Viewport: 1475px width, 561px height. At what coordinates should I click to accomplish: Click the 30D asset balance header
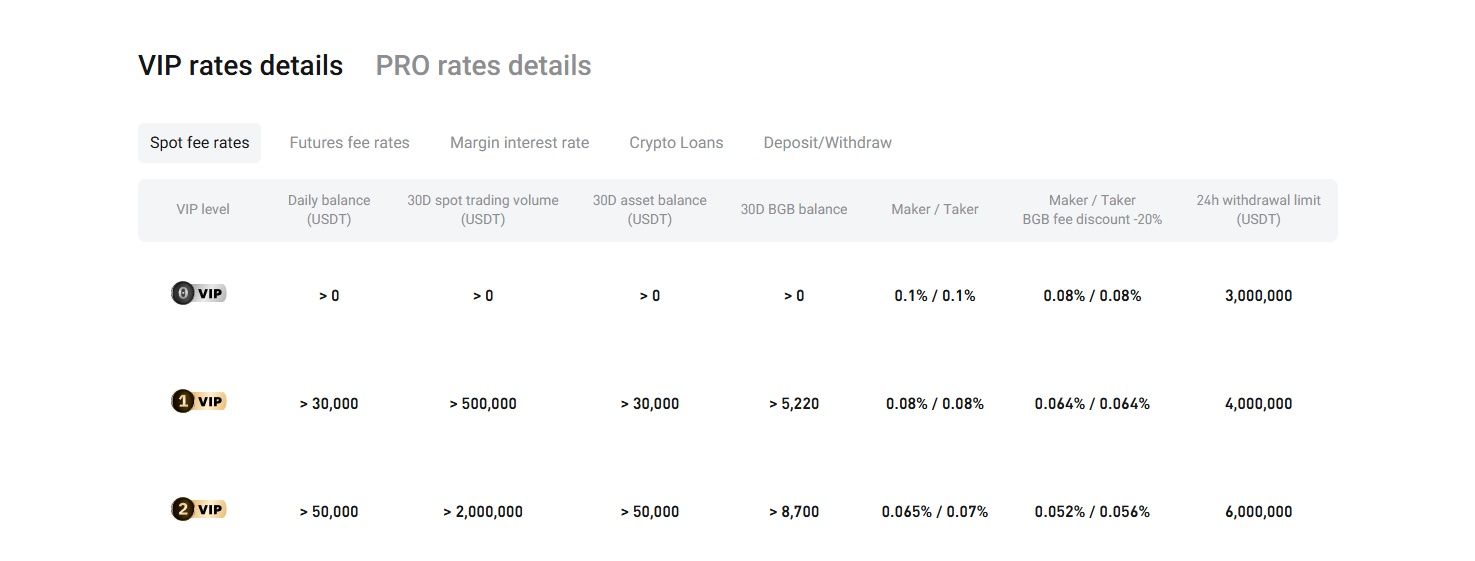pyautogui.click(x=649, y=210)
